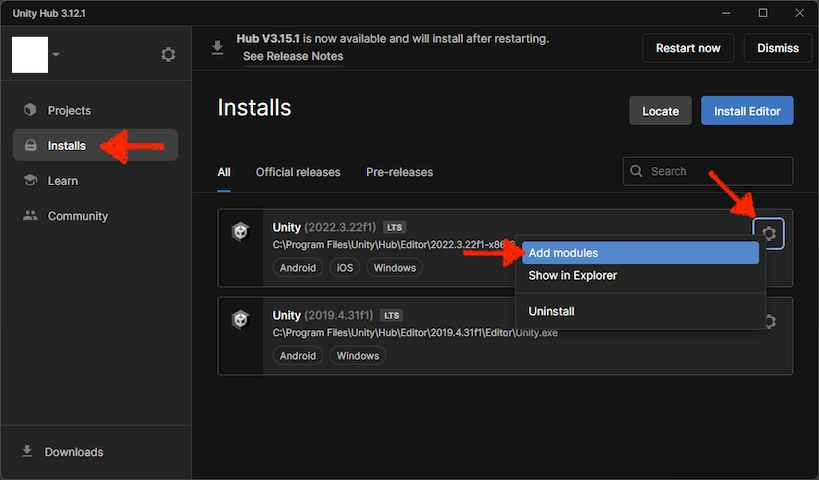819x480 pixels.
Task: Open the Projects section
Action: point(69,110)
